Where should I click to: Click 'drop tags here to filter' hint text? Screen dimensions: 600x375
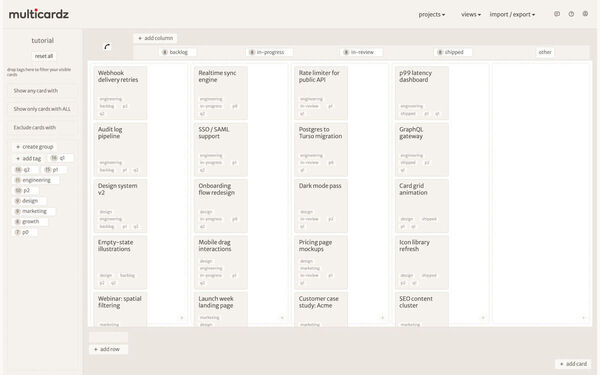(x=39, y=72)
